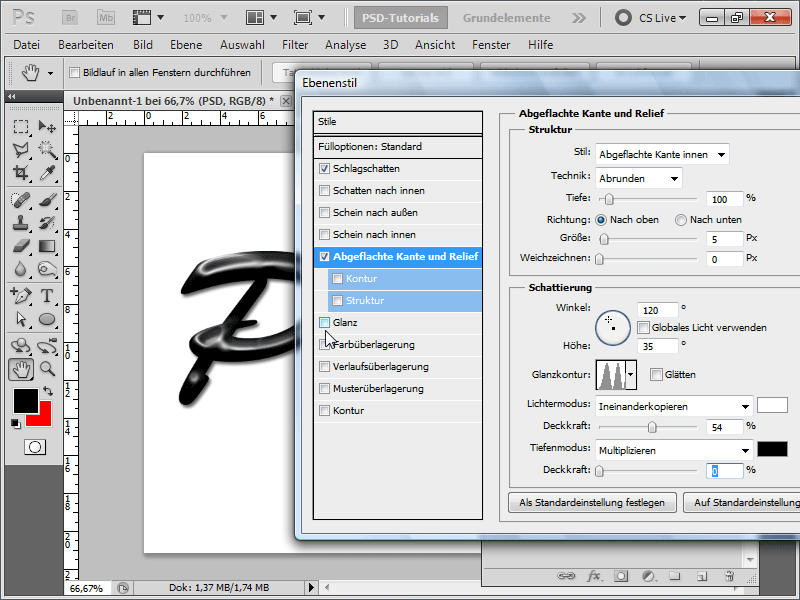Select the Blur tool
800x600 pixels.
click(x=21, y=269)
